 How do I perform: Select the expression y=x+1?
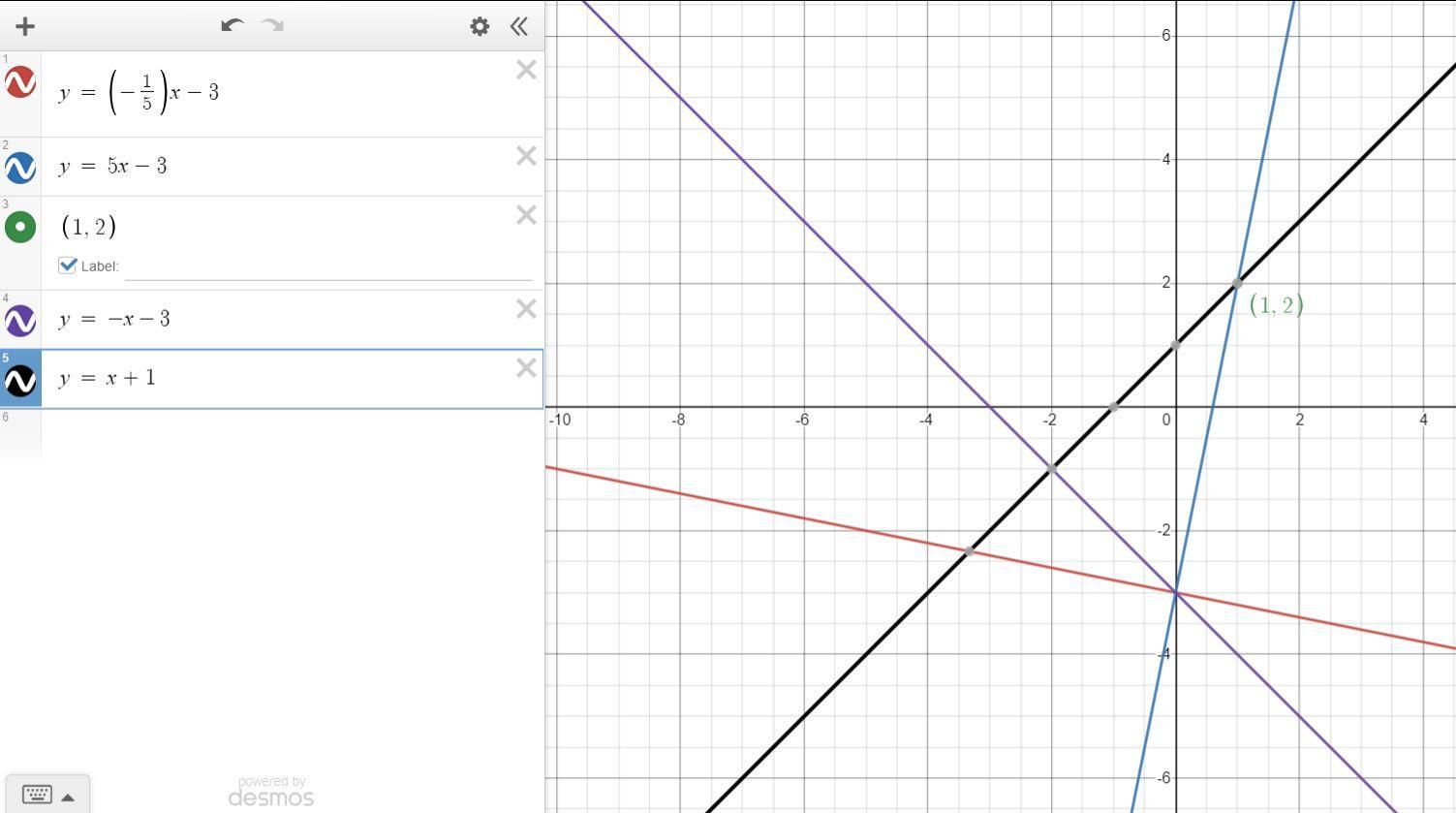[107, 378]
